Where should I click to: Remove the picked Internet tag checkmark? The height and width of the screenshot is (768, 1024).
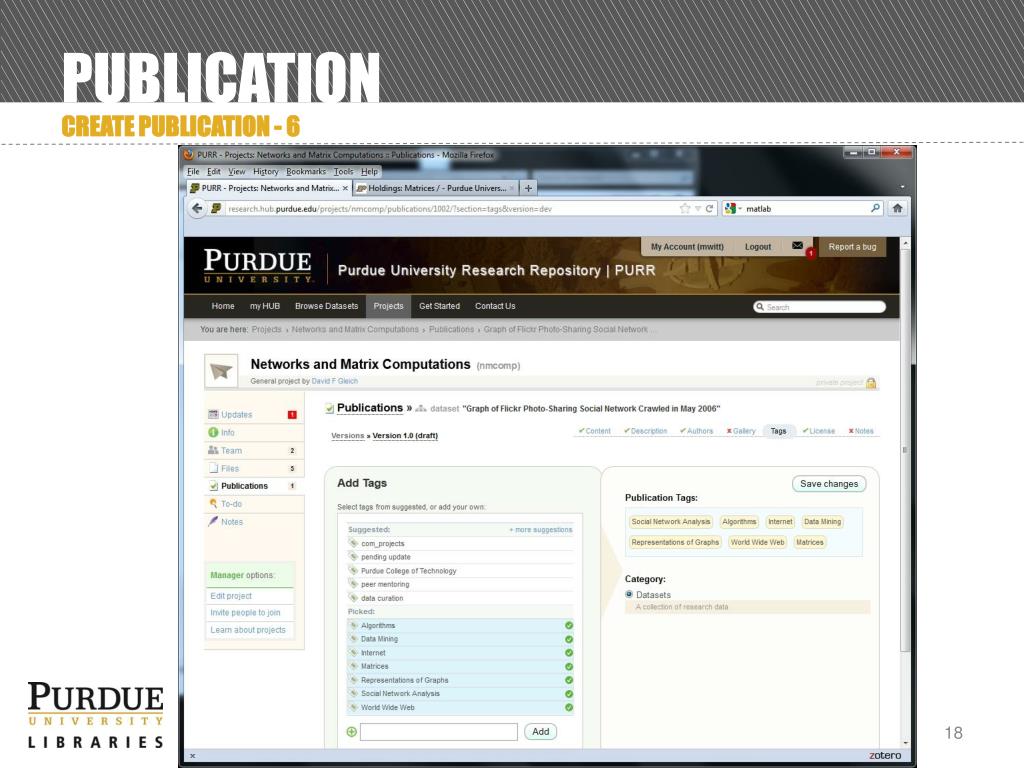(569, 653)
